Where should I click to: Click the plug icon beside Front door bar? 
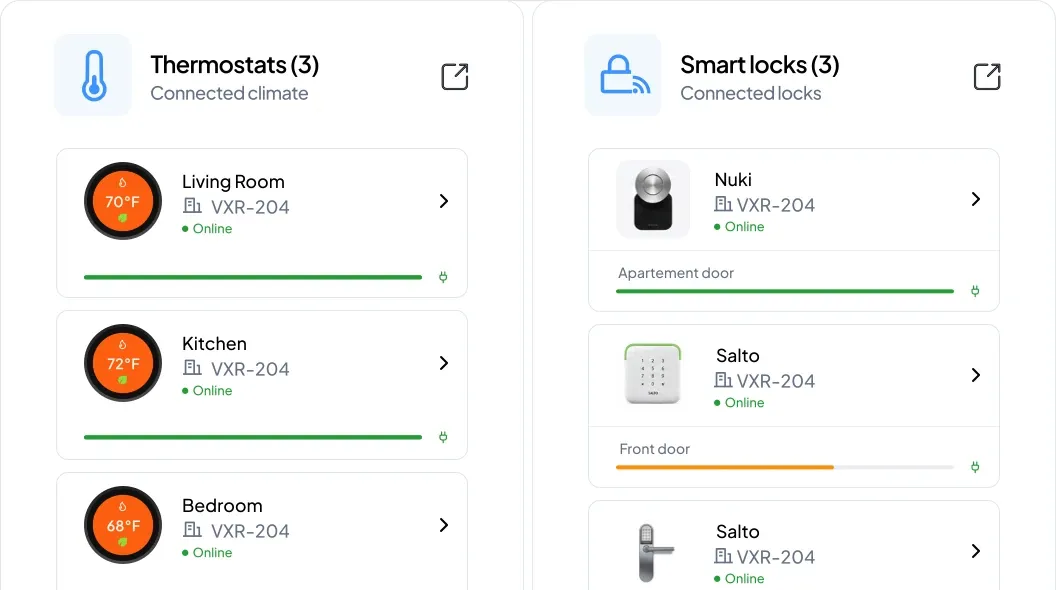pos(975,467)
